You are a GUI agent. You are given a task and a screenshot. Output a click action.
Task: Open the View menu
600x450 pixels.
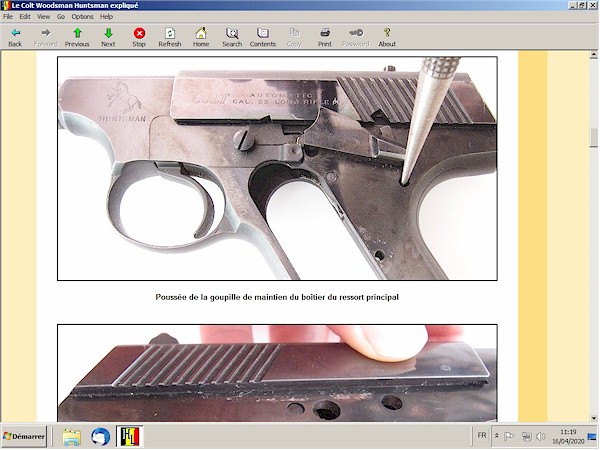(43, 16)
